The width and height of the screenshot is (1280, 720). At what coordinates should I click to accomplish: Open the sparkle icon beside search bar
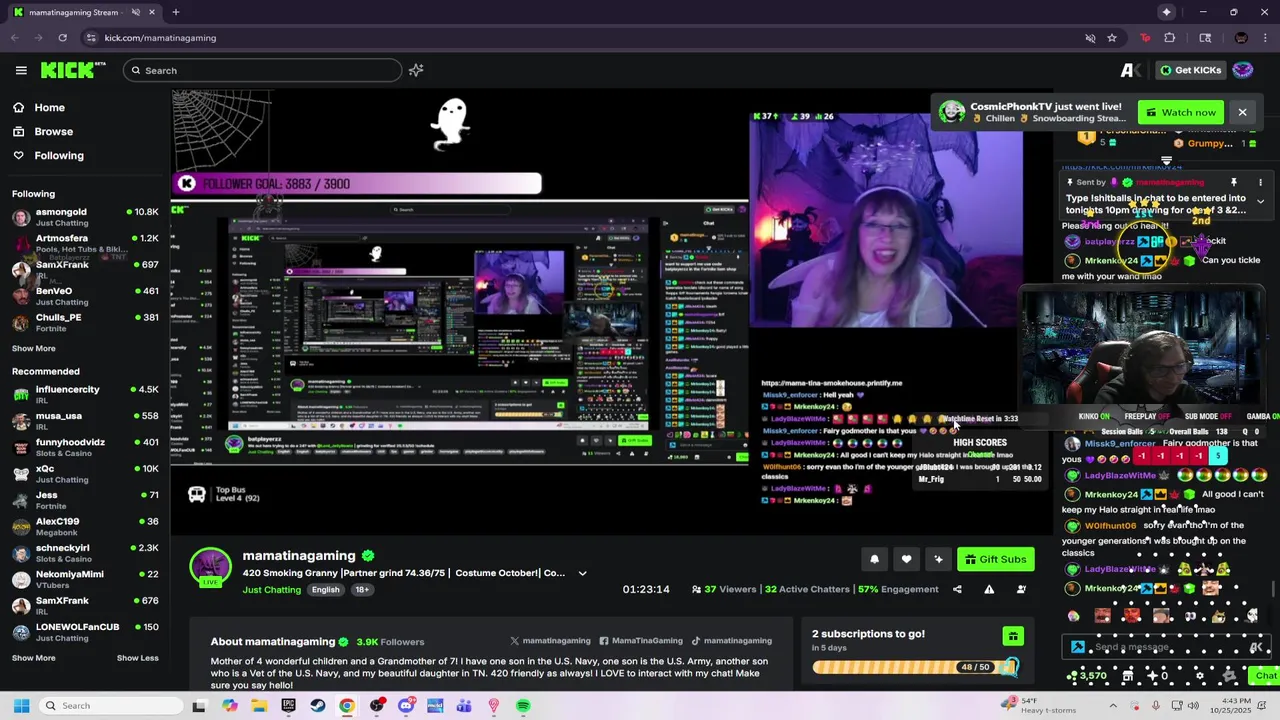(416, 70)
